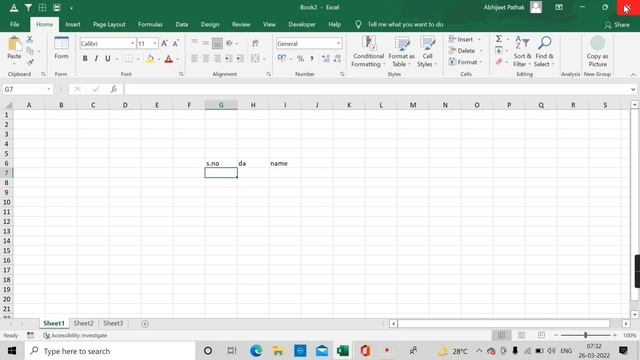Click Accessibility: Investigate in status bar
This screenshot has height=360, width=640.
75,336
